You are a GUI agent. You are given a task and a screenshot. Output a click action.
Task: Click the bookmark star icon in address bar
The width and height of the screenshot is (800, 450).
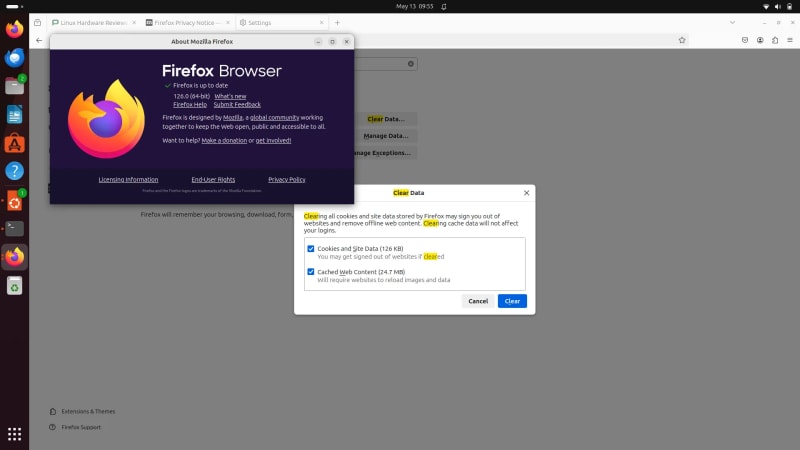(682, 40)
